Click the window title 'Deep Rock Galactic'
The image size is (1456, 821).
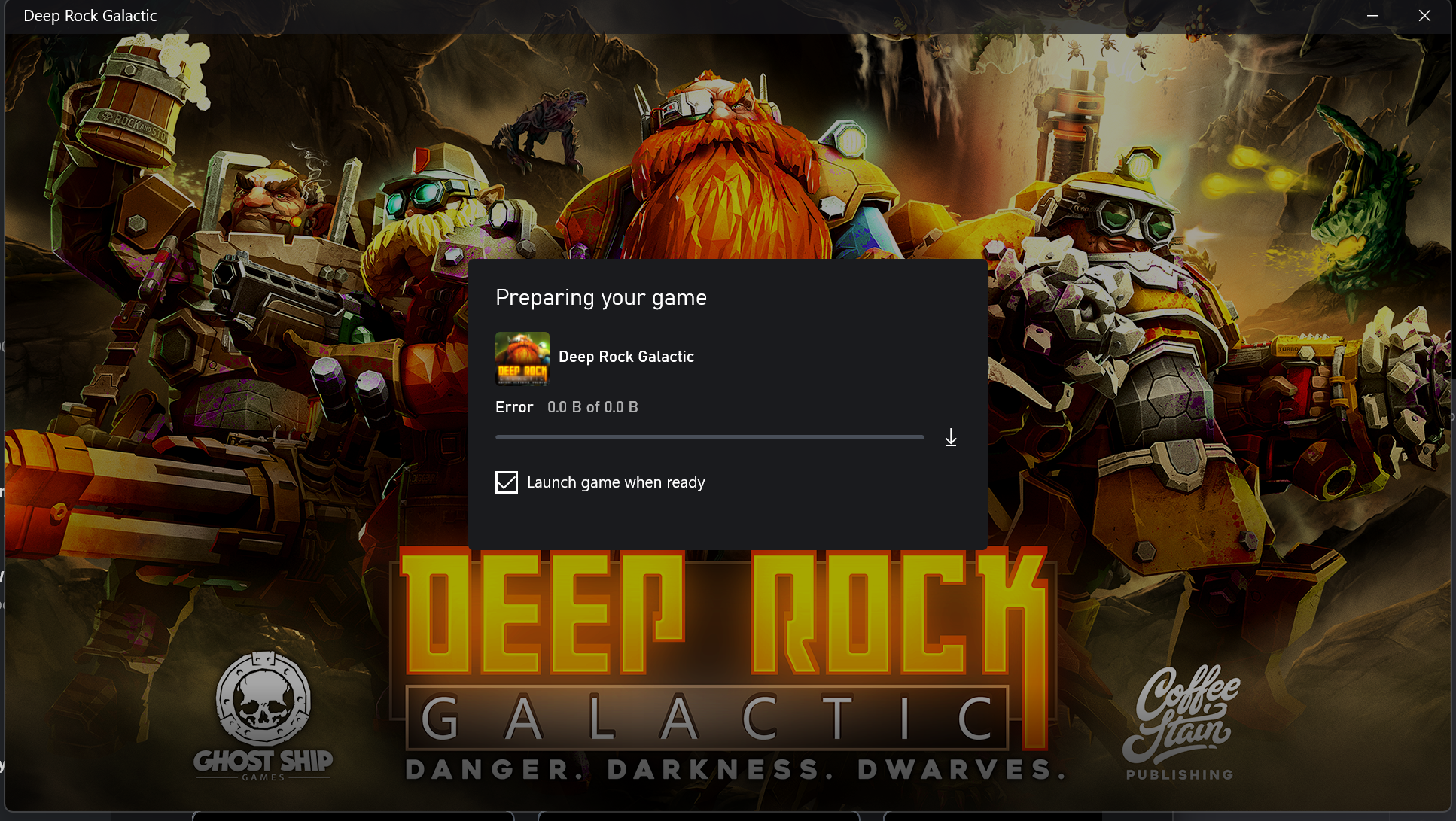(x=90, y=16)
